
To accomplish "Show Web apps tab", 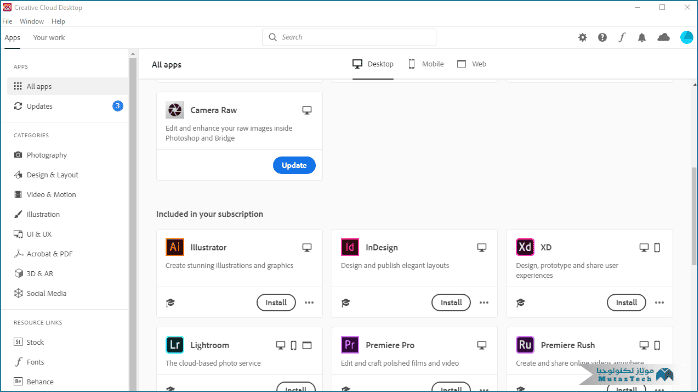I will tap(471, 64).
